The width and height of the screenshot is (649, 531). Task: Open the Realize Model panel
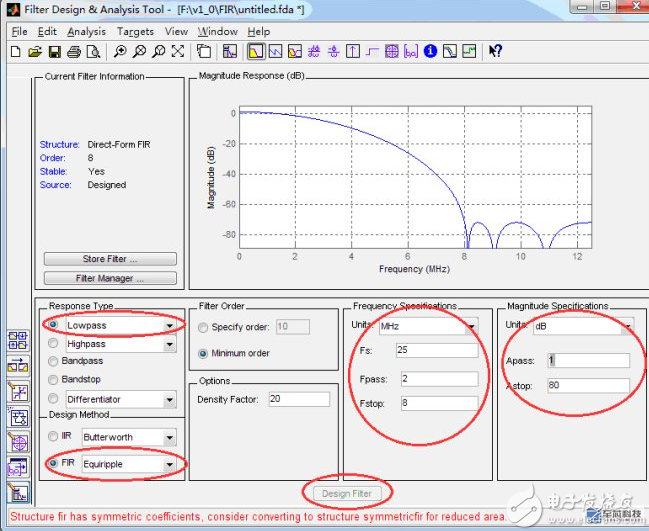18,417
